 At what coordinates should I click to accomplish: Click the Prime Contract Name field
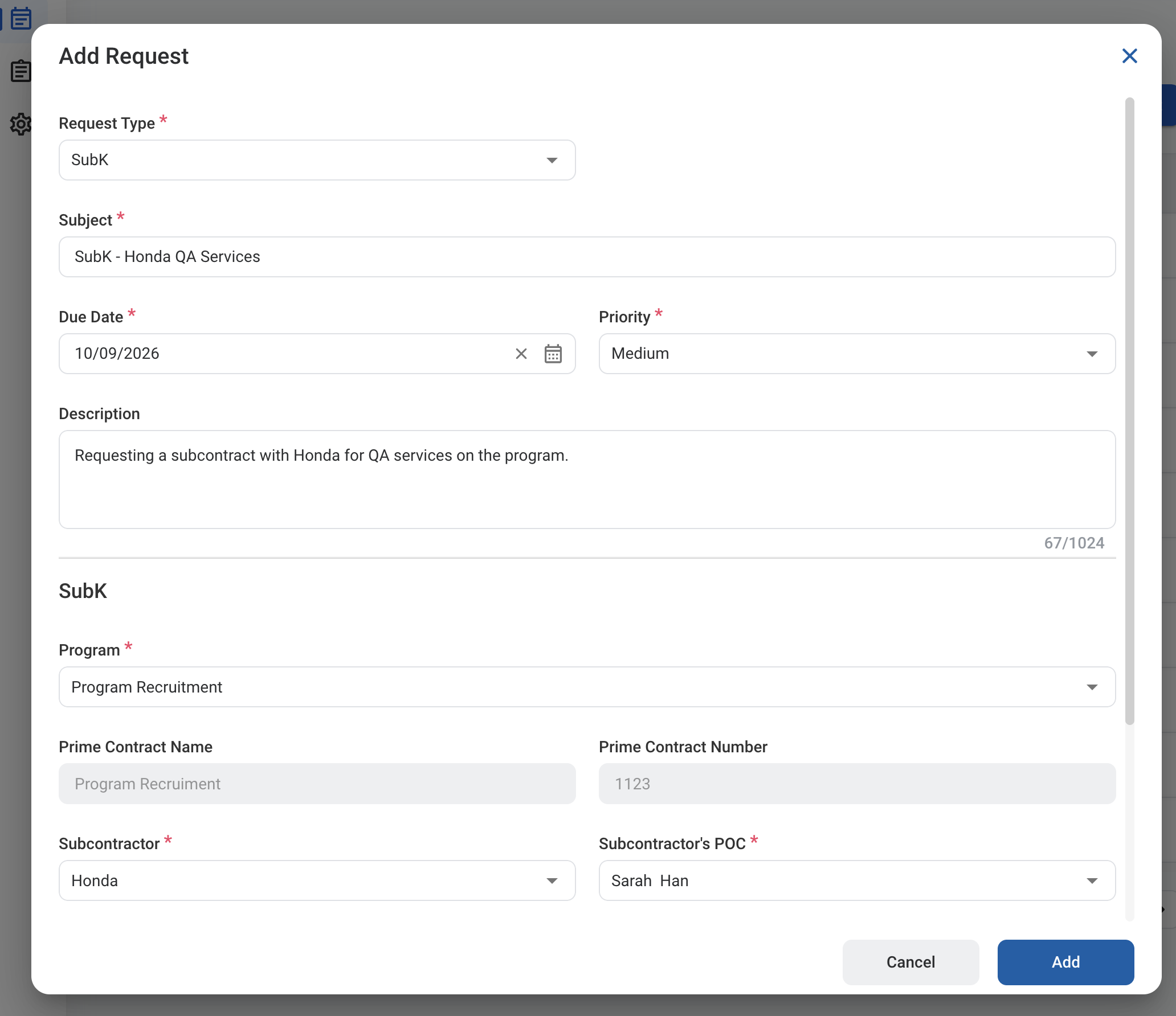tap(317, 784)
